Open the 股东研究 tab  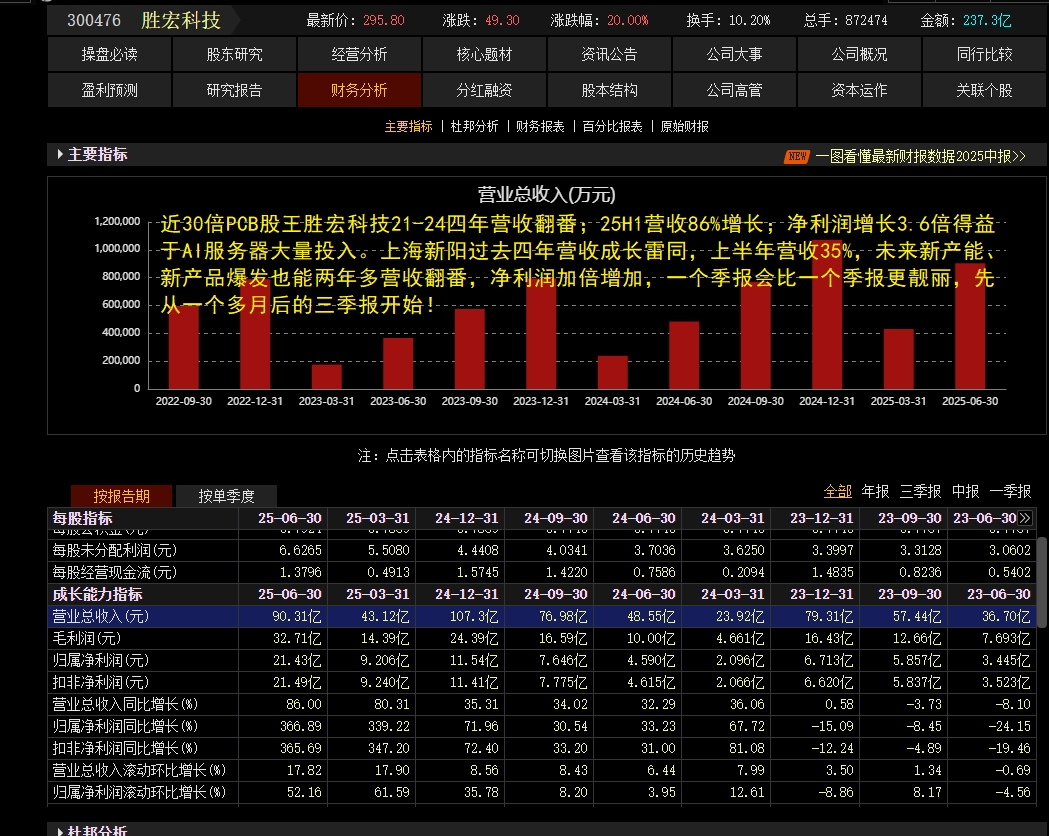234,55
